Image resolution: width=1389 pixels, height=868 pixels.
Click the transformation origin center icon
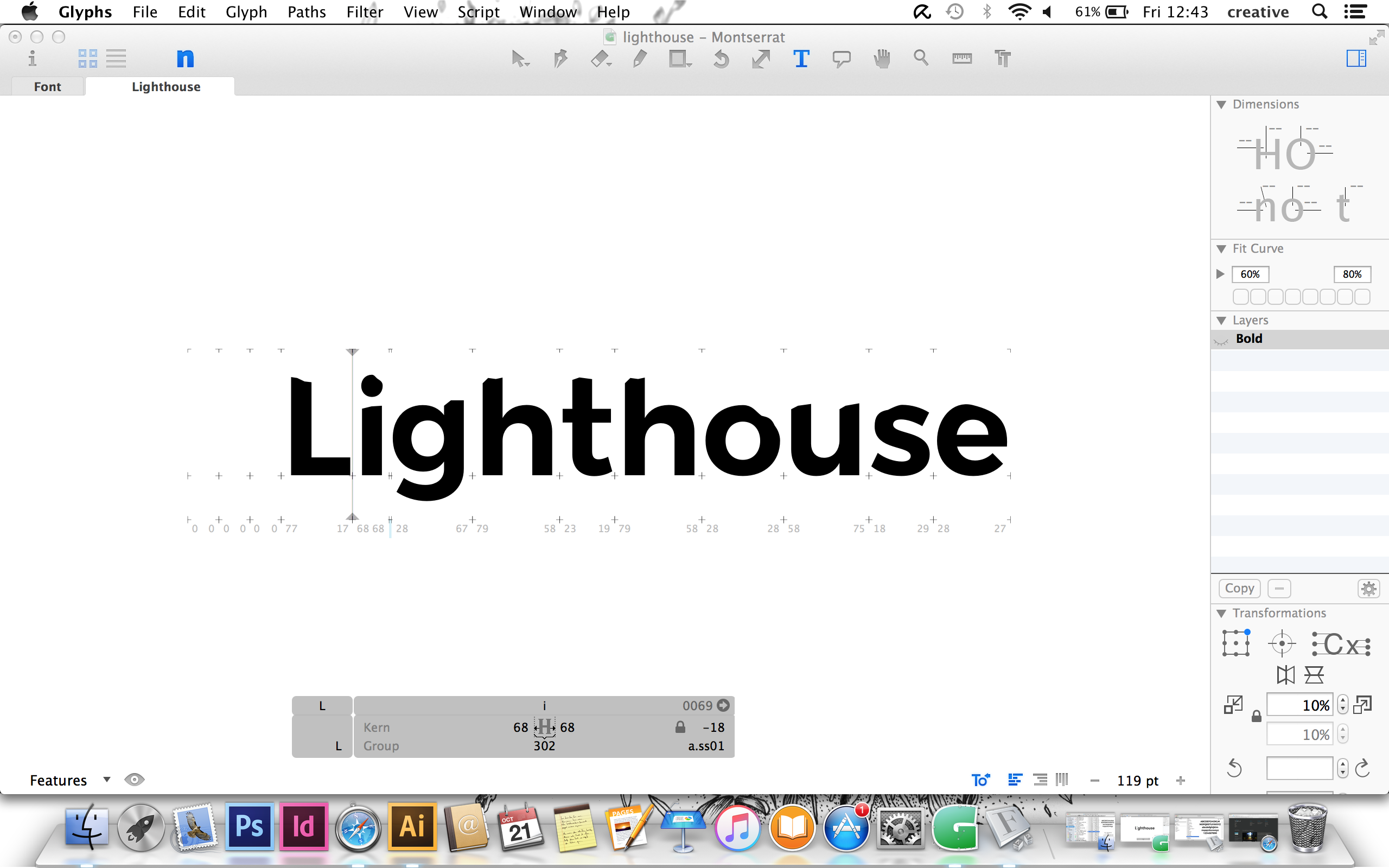point(1282,643)
